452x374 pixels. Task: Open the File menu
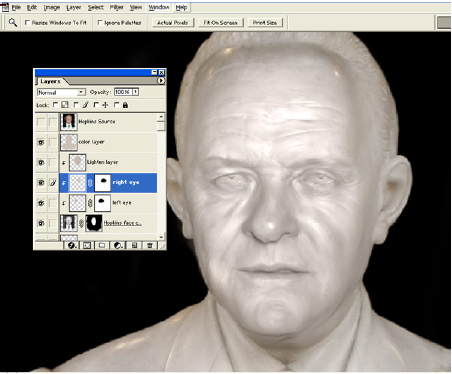pyautogui.click(x=16, y=7)
